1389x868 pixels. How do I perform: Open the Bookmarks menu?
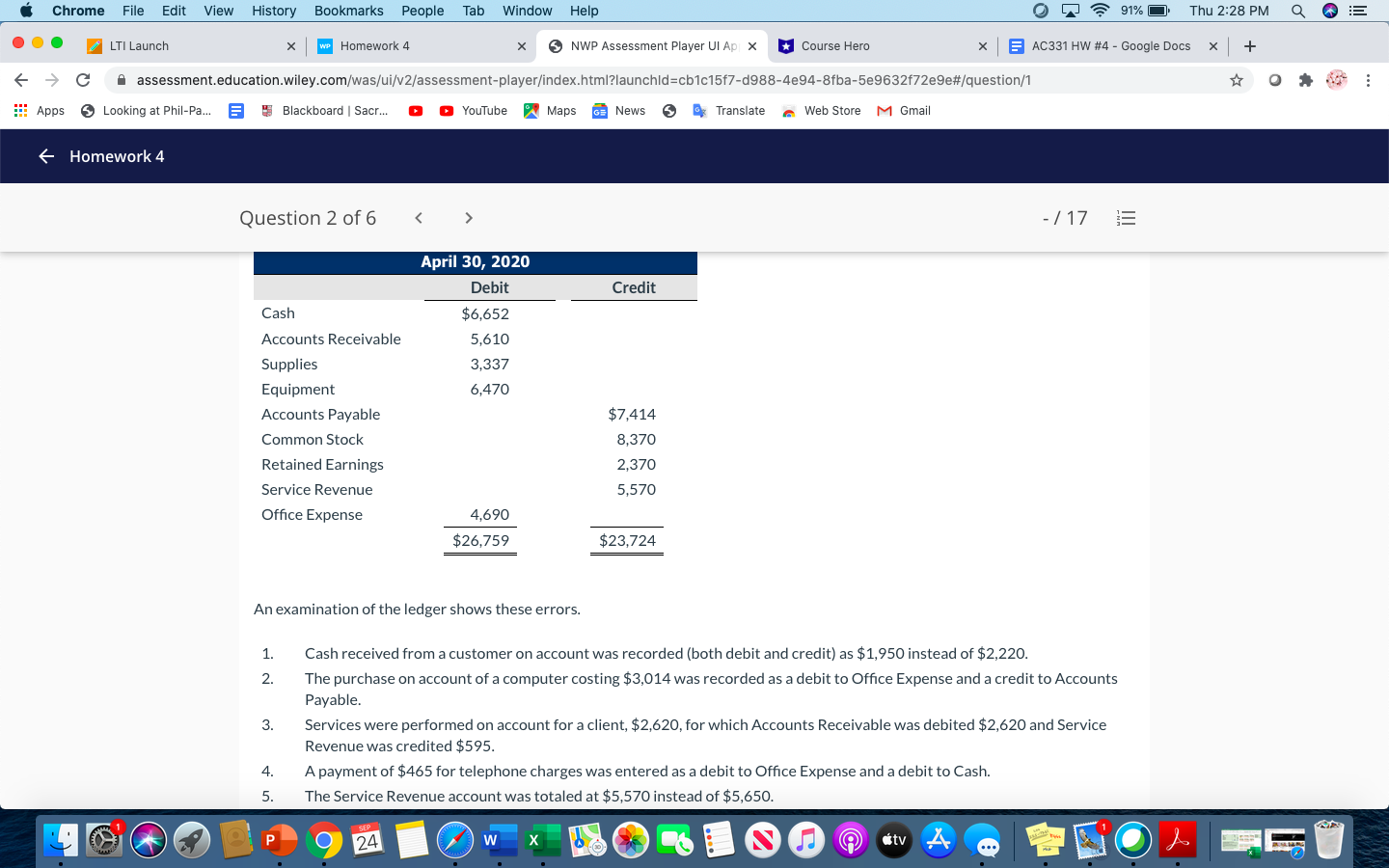point(348,11)
